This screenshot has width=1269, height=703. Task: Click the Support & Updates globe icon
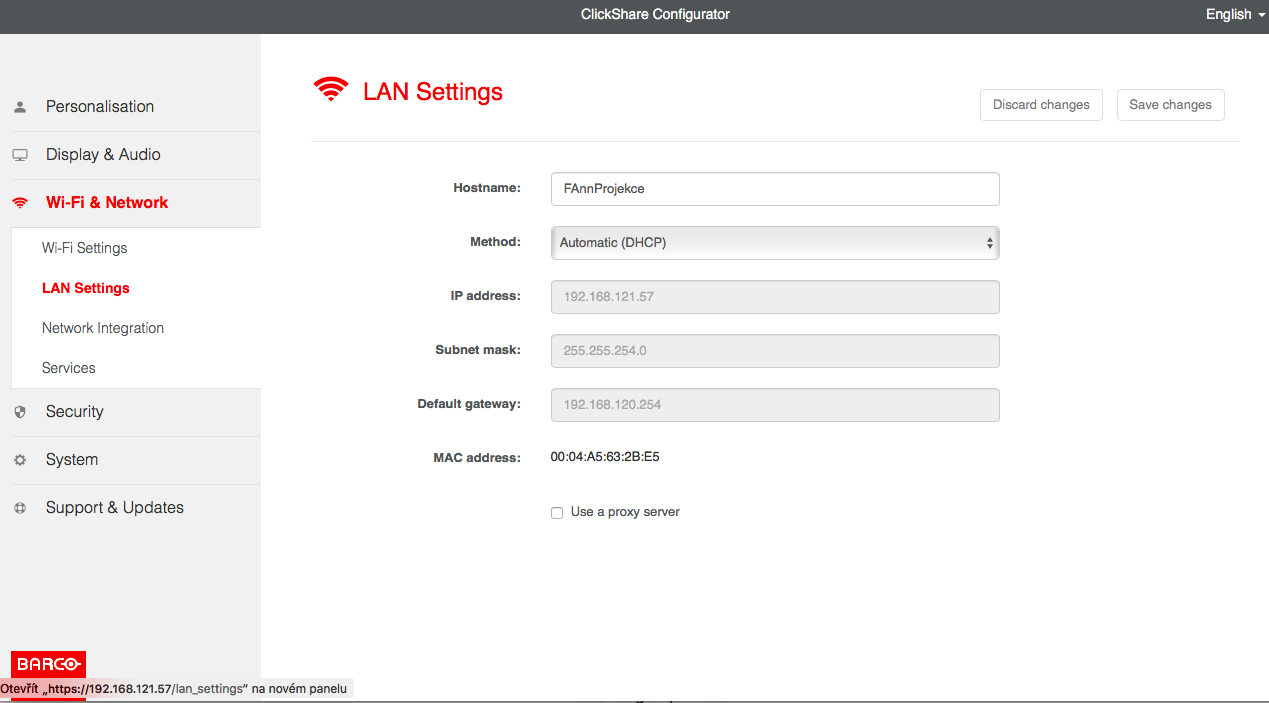[20, 508]
